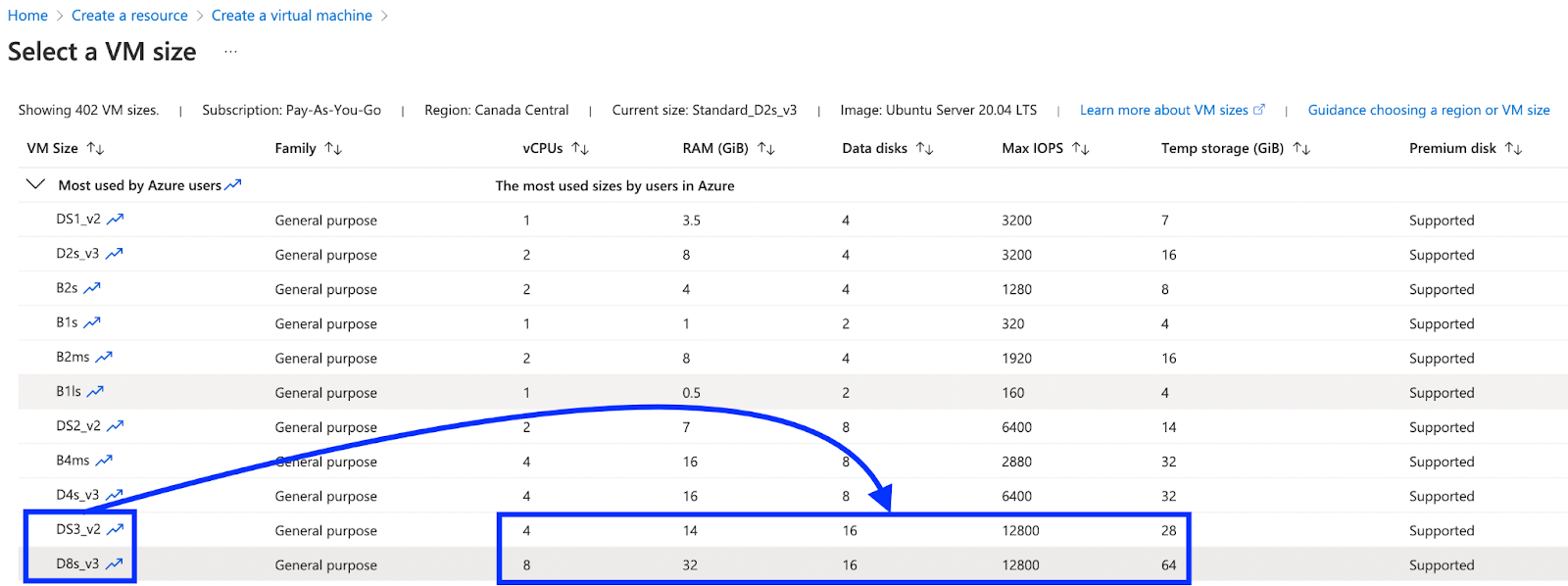Click the trend icon beside DS2_v2
Viewport: 1568px width, 586px height.
tap(115, 426)
